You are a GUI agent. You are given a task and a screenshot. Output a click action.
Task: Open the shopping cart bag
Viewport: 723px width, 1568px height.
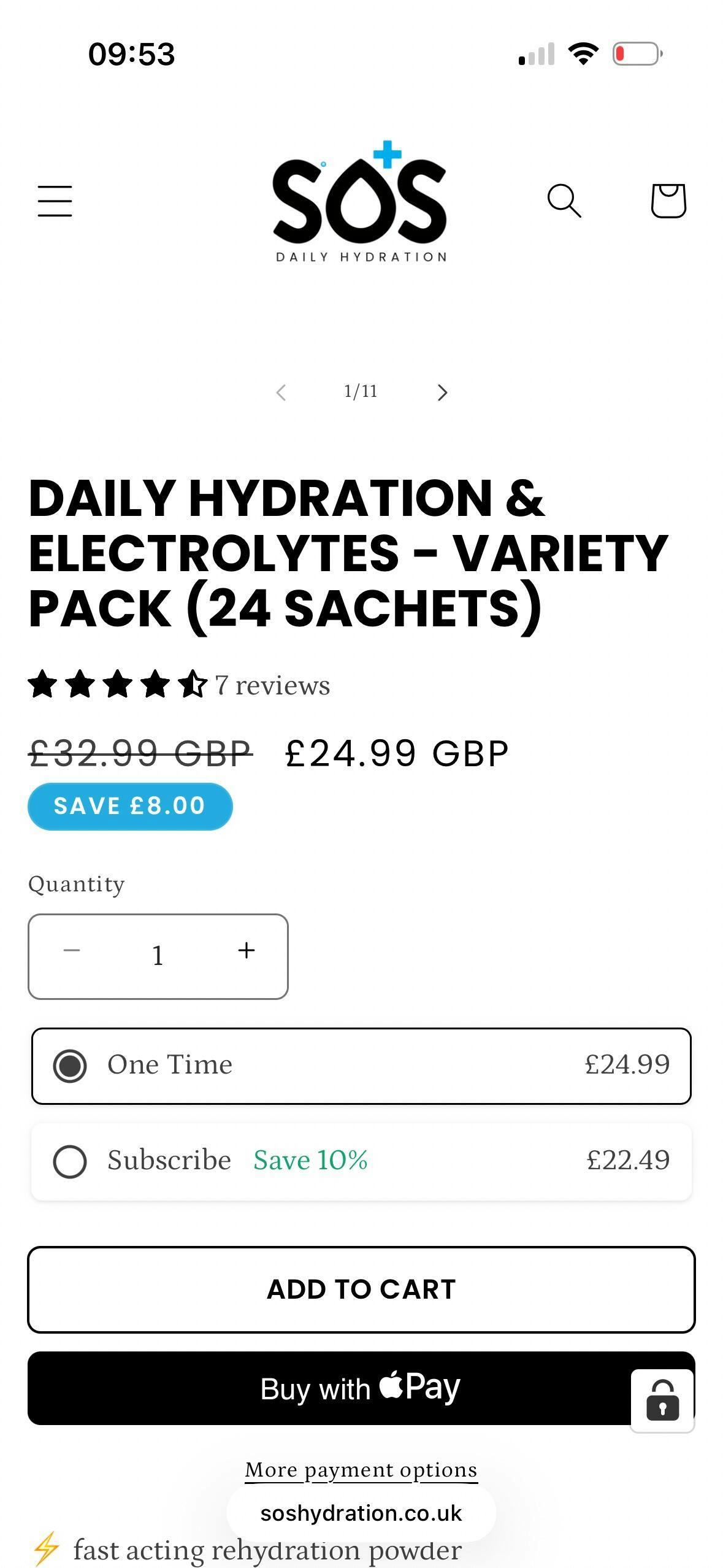(668, 201)
